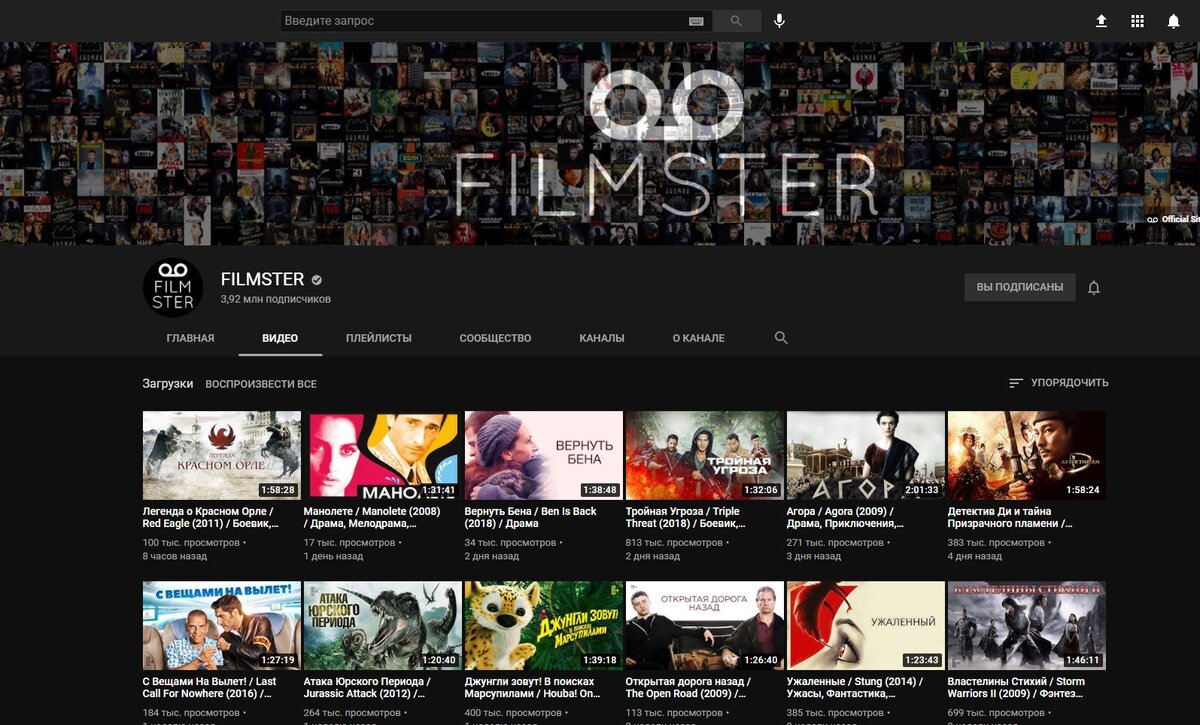This screenshot has height=725, width=1200.
Task: Click the ВЫ ПОДПИСАНЫ button
Action: click(1020, 287)
